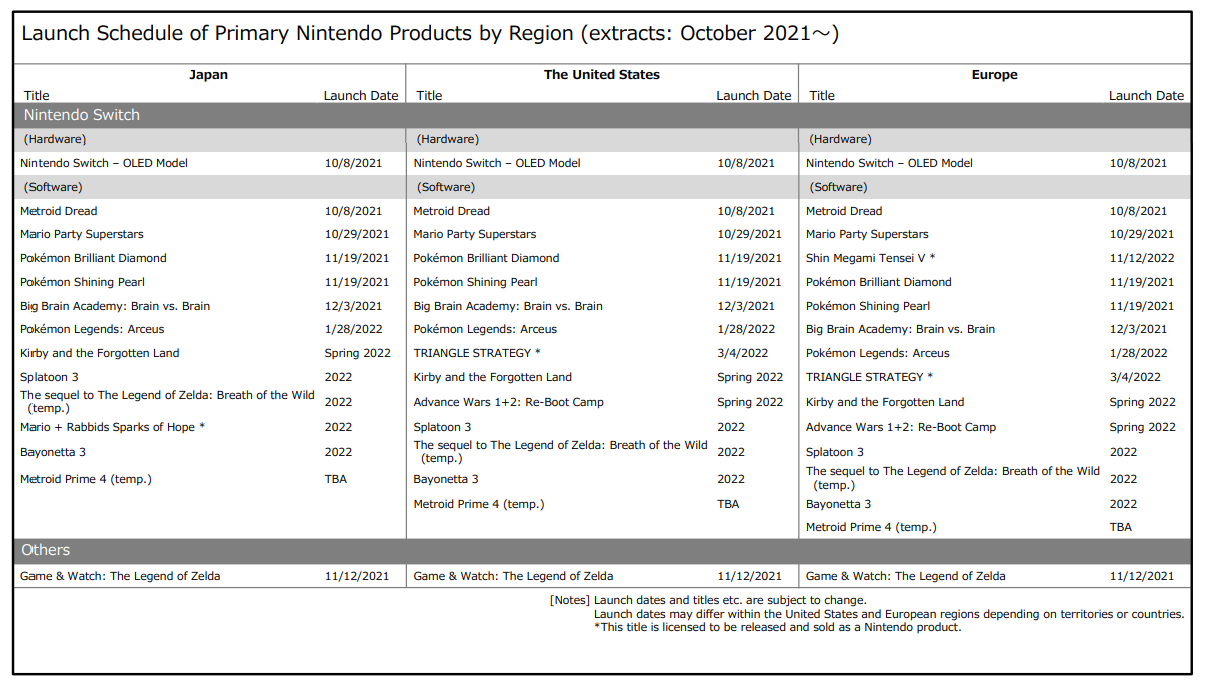Click 'Metroid Dread' in the Europe column
Viewport: 1205px width, 680px height.
[x=844, y=211]
